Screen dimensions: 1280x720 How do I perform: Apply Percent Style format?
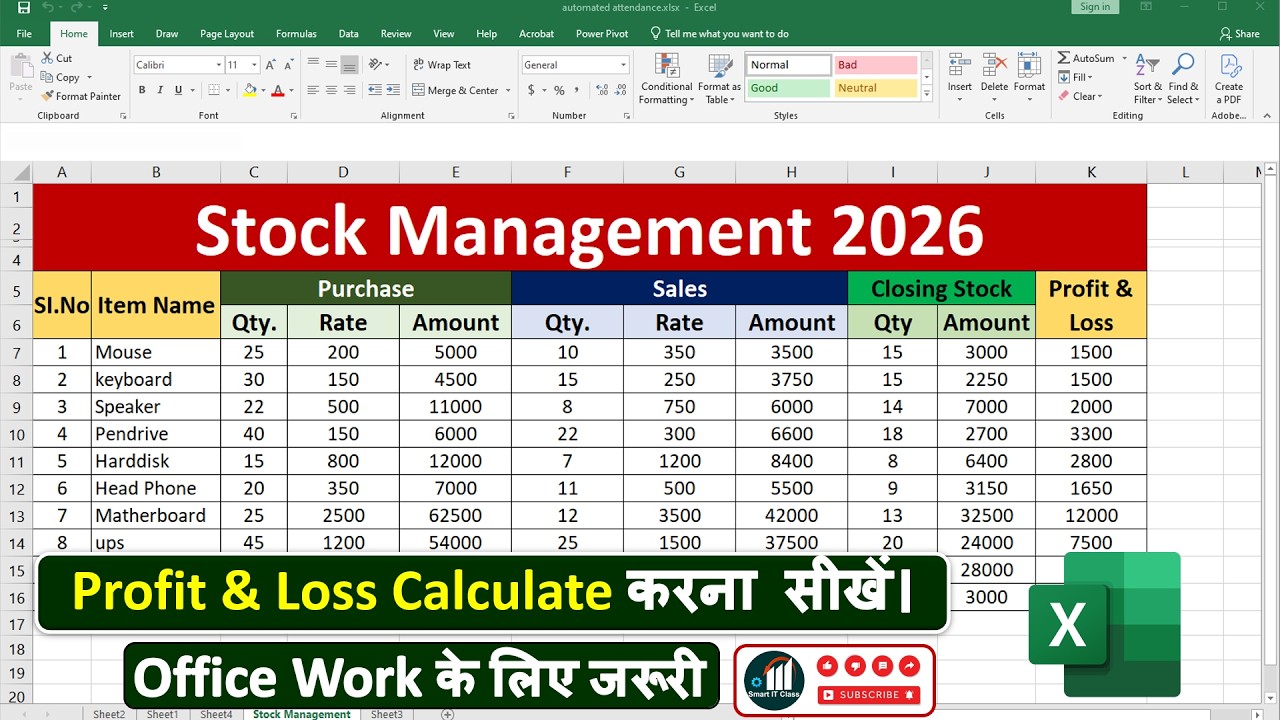[559, 90]
